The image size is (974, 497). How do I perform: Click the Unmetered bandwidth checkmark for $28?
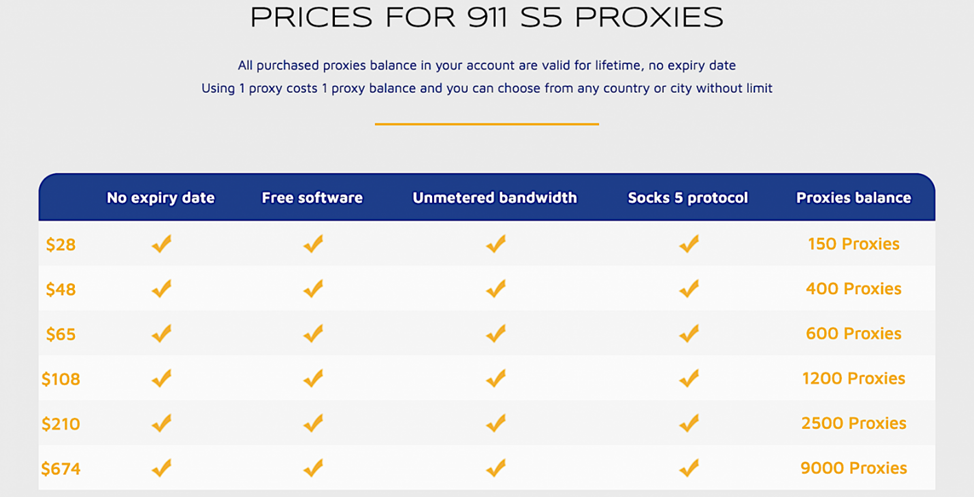(x=495, y=244)
